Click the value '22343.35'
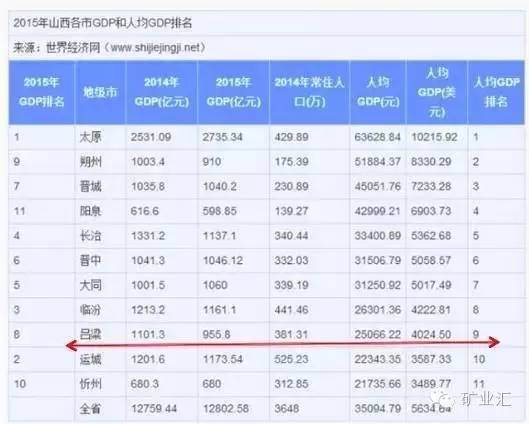 point(378,359)
